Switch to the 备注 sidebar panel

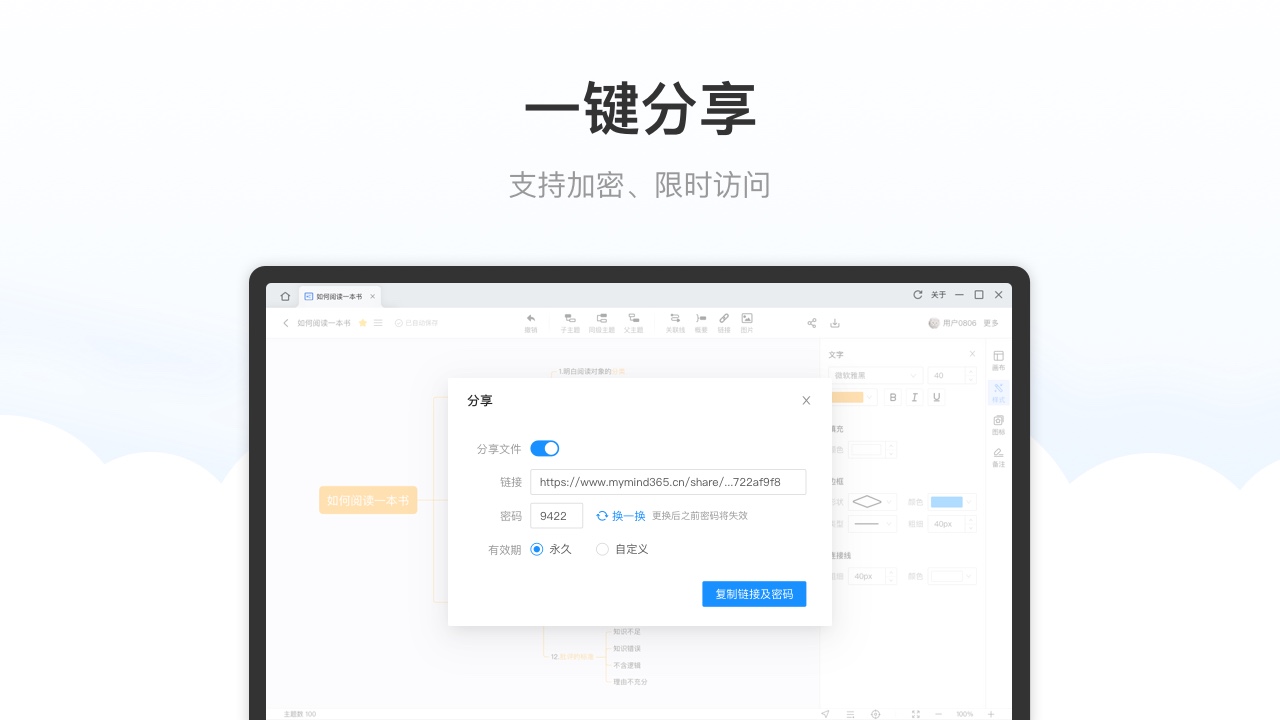(x=998, y=458)
